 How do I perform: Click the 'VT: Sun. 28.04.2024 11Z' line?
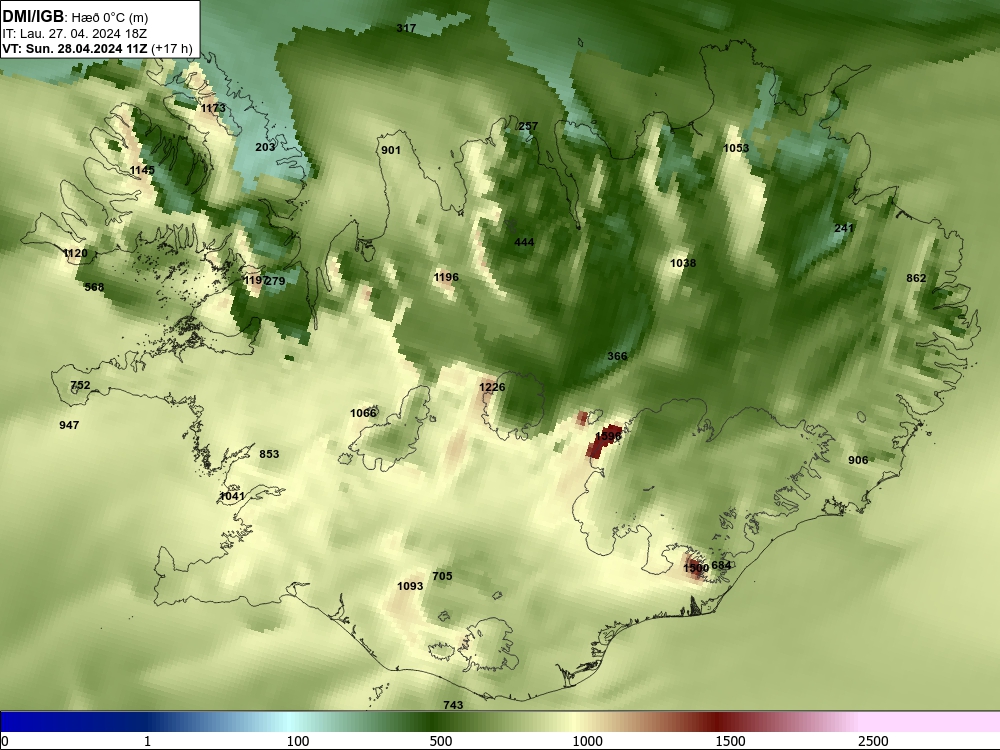[x=75, y=48]
